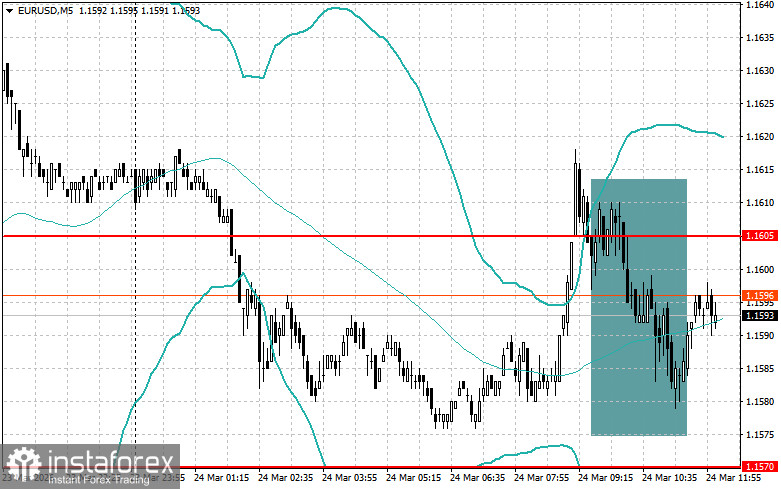781x489 pixels.
Task: Click the 24 Mar 05:15 time label
Action: [413, 478]
